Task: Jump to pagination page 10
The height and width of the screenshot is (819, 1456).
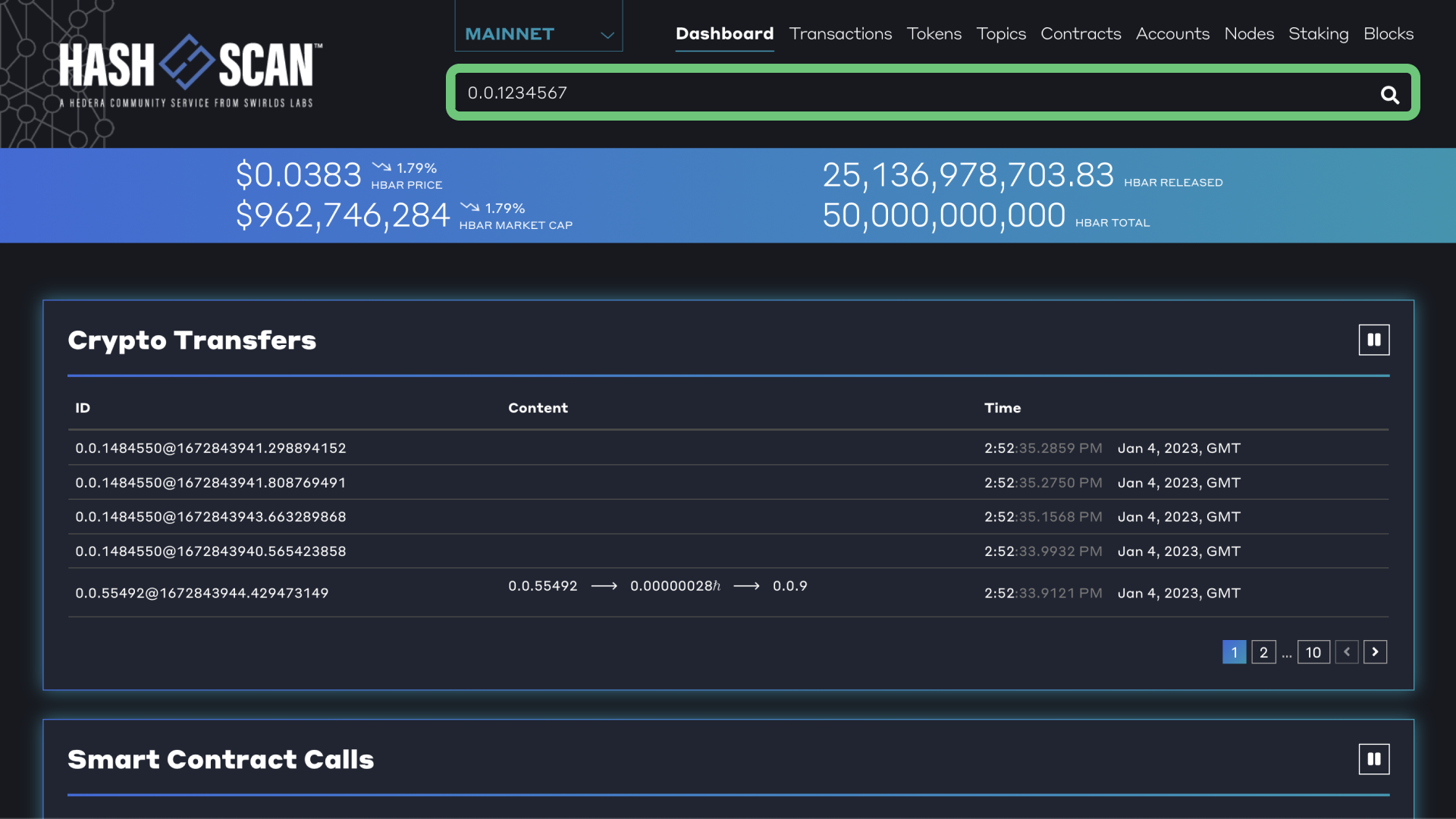Action: pos(1313,652)
